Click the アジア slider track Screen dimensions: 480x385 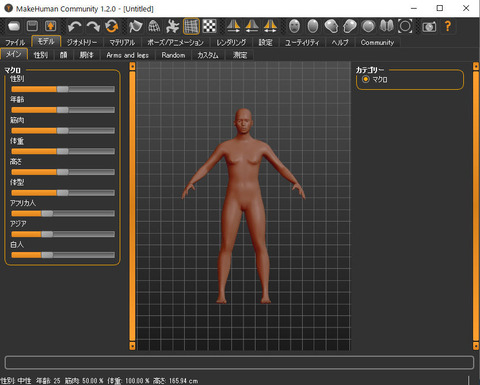point(63,234)
